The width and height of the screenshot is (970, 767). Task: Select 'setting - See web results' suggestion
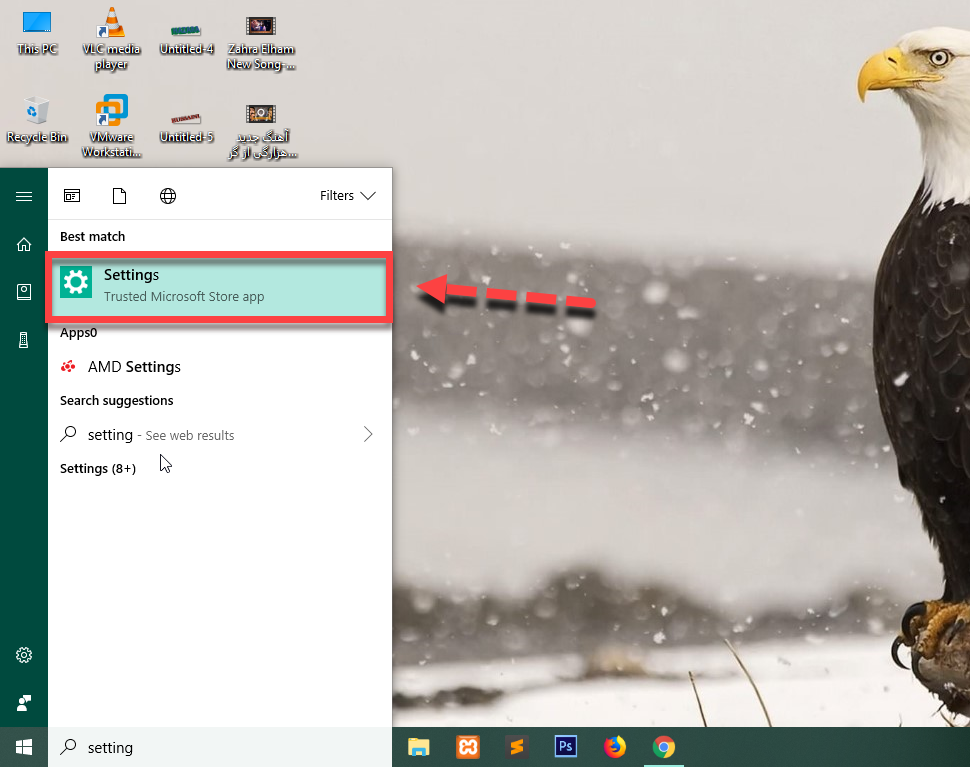(x=160, y=435)
